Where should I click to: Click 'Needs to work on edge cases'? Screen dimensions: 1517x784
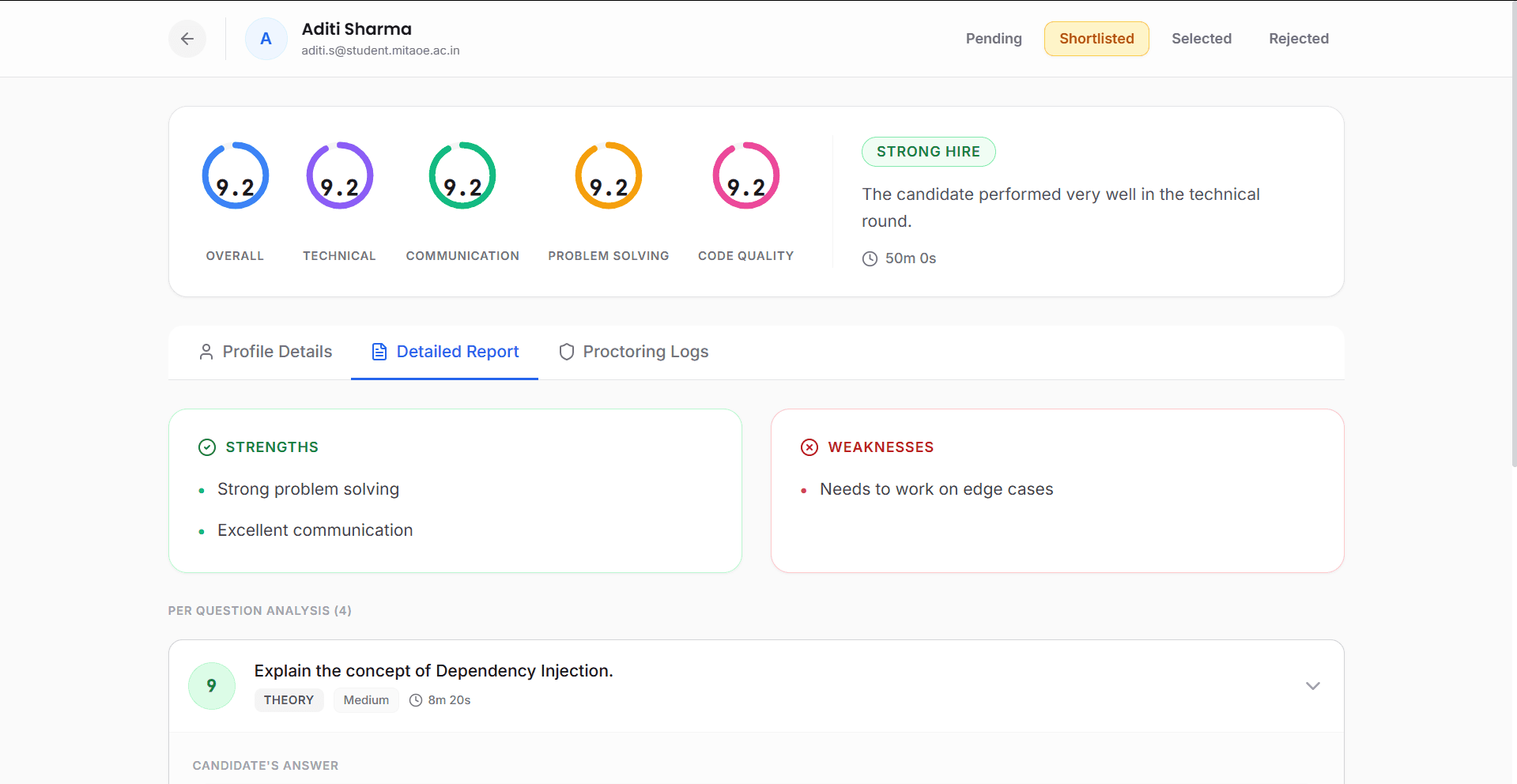click(937, 489)
